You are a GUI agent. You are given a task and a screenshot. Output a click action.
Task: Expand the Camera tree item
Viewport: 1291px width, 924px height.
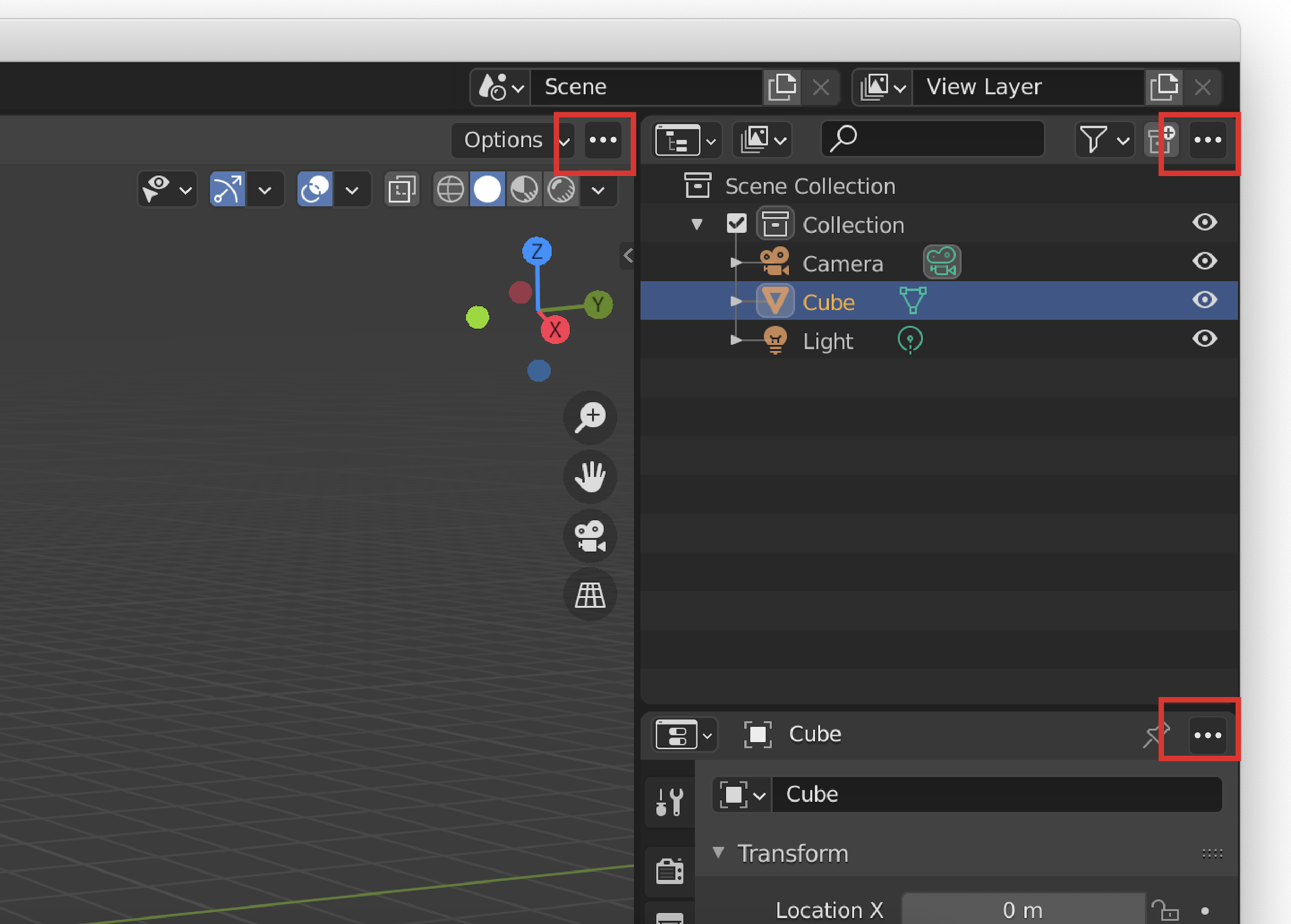click(x=735, y=262)
